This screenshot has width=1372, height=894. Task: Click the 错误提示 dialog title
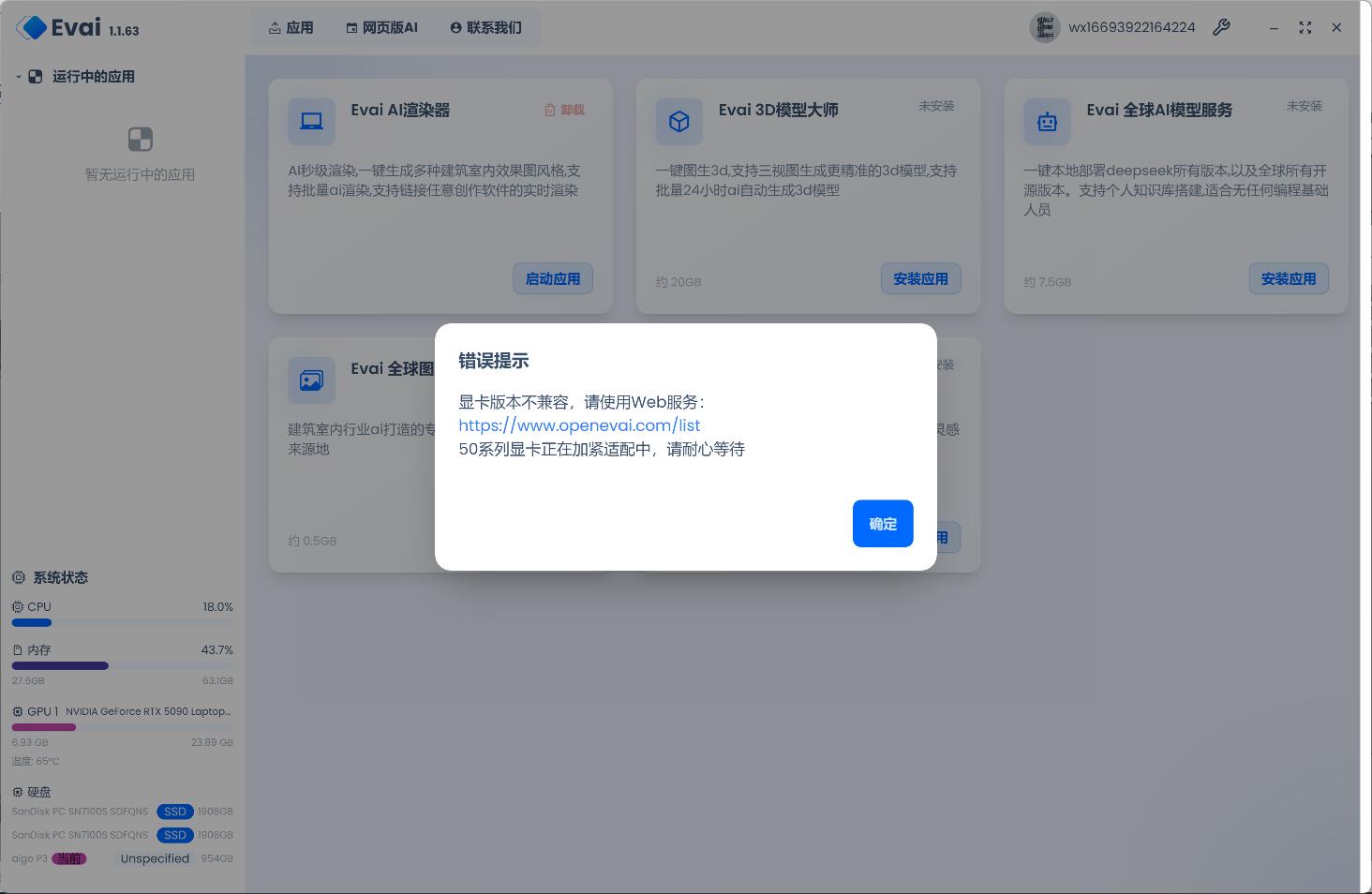(494, 361)
